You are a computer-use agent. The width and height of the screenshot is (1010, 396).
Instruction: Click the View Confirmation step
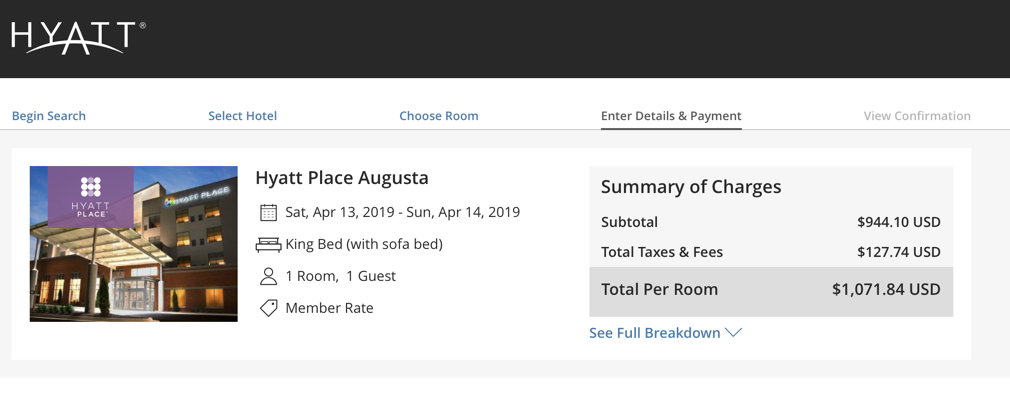click(x=917, y=116)
